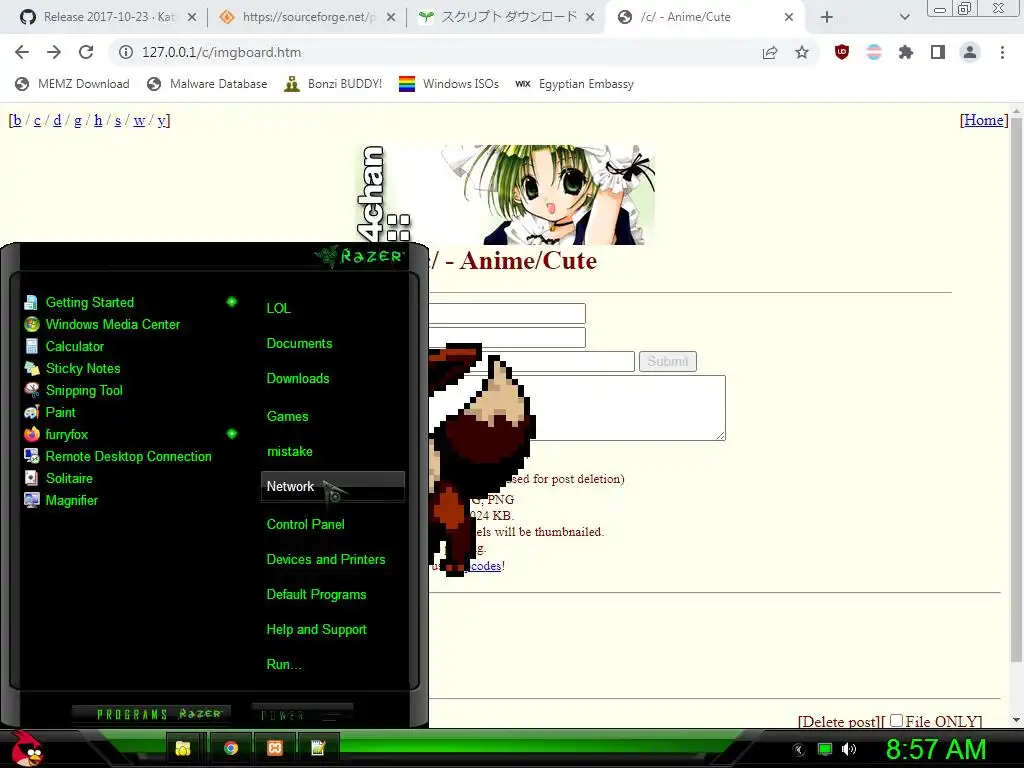The image size is (1024, 768).
Task: Go to the /b/ board link
Action: [x=17, y=120]
